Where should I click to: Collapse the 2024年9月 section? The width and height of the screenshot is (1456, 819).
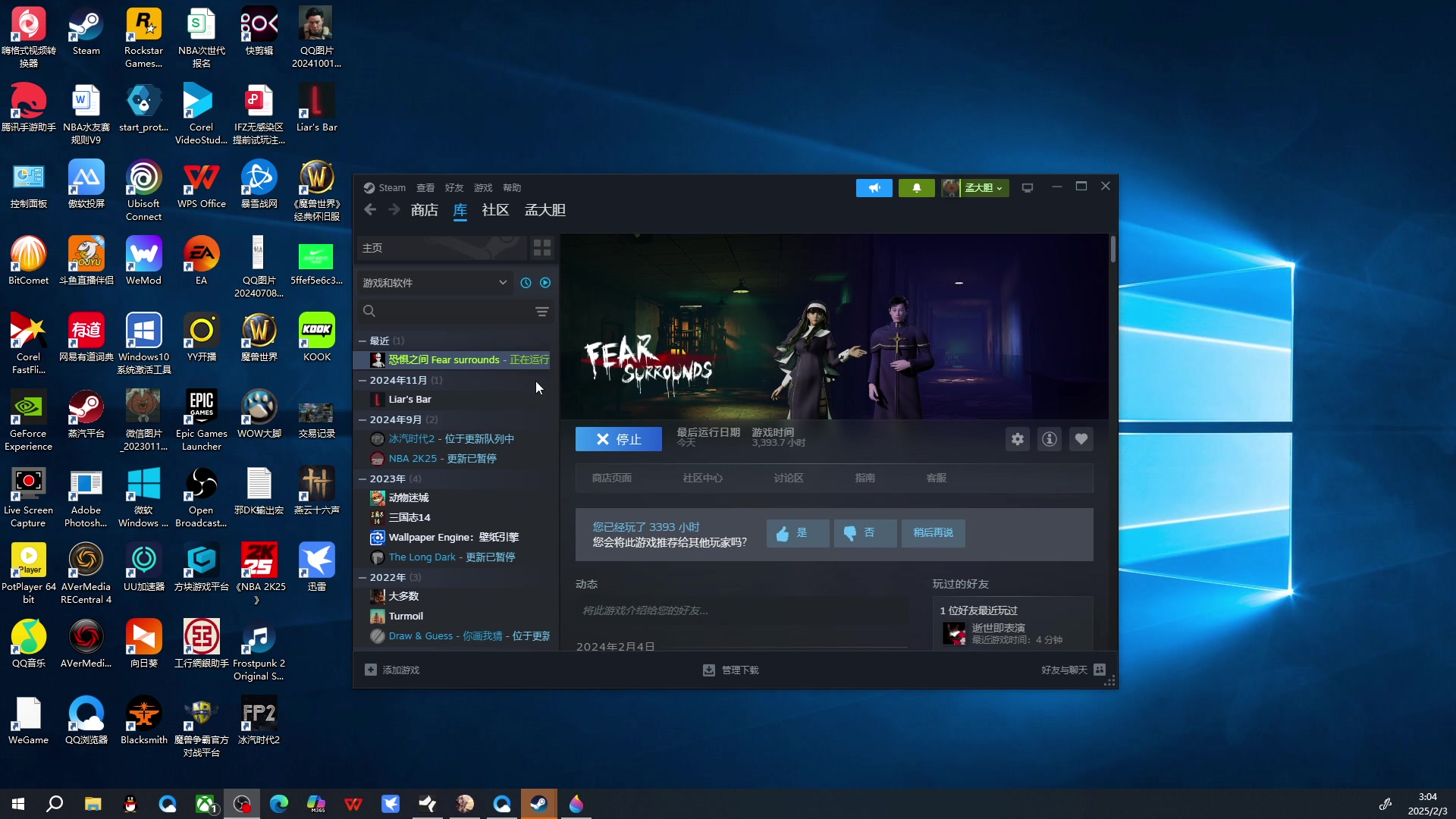(x=362, y=420)
